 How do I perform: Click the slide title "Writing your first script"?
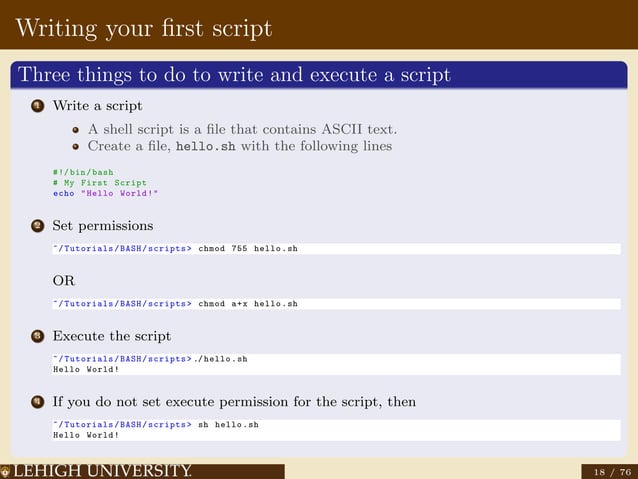point(144,28)
